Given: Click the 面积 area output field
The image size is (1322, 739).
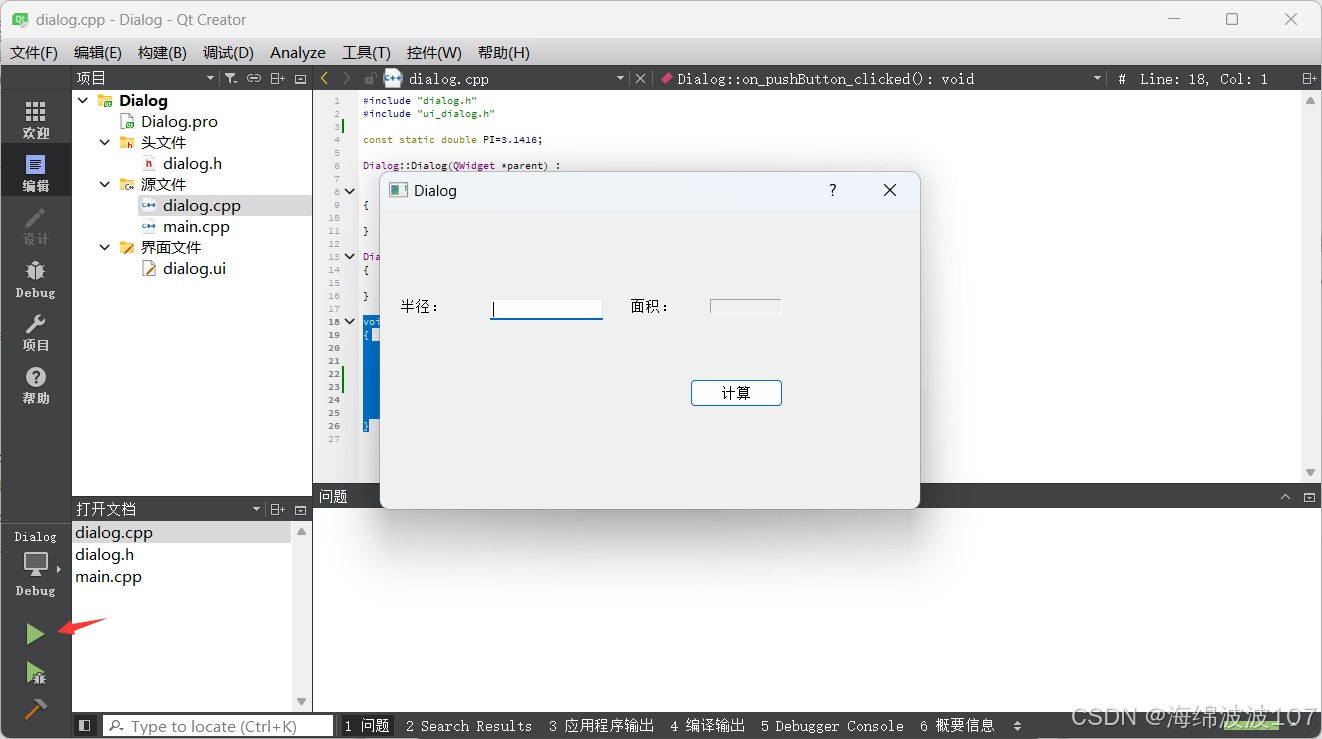Looking at the screenshot, I should pyautogui.click(x=745, y=306).
